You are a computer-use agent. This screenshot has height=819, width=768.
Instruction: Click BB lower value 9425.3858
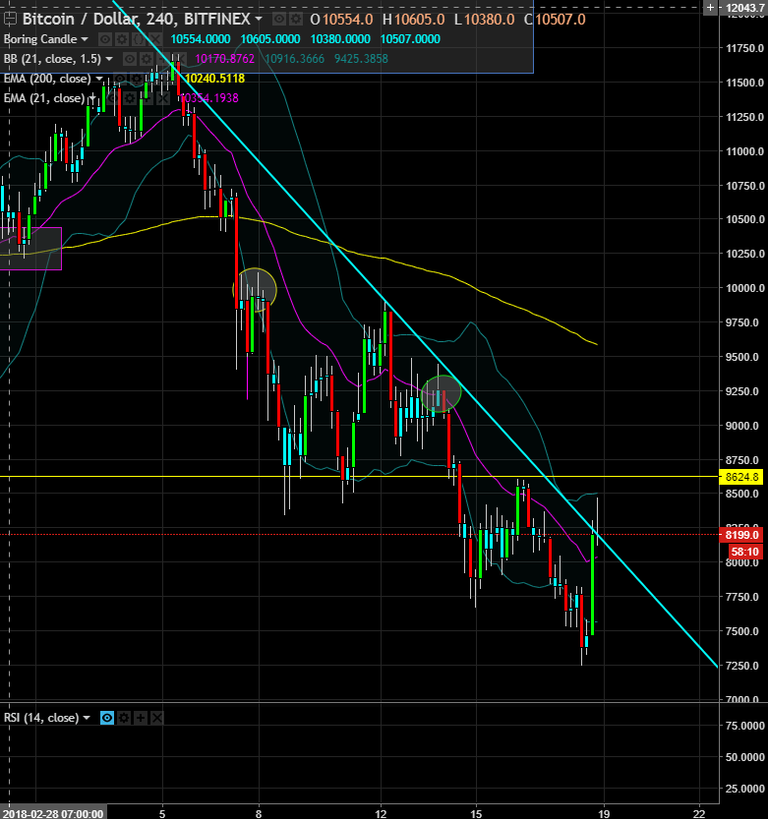(x=361, y=59)
